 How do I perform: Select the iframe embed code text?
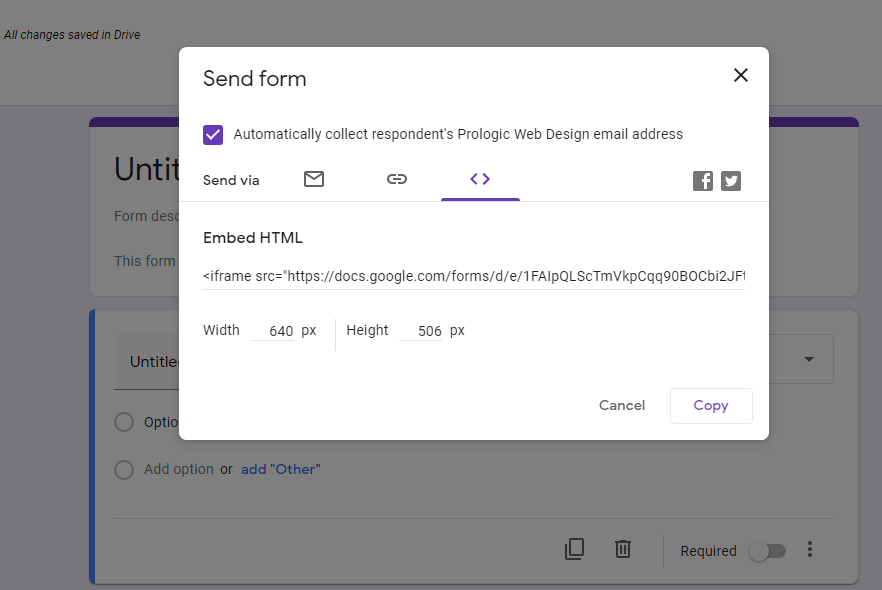[x=475, y=276]
